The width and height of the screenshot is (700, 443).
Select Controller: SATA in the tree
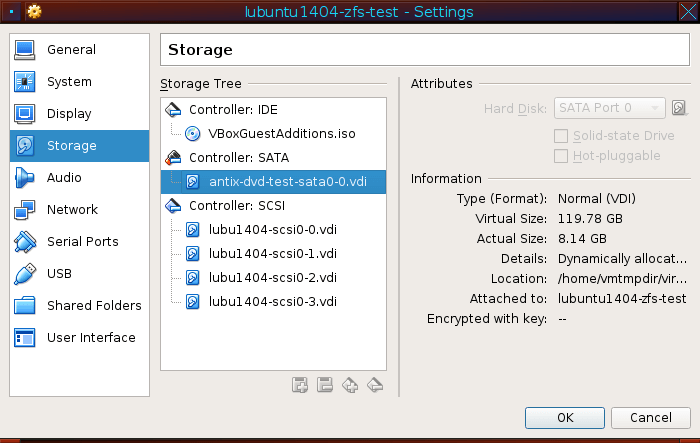[x=273, y=158]
